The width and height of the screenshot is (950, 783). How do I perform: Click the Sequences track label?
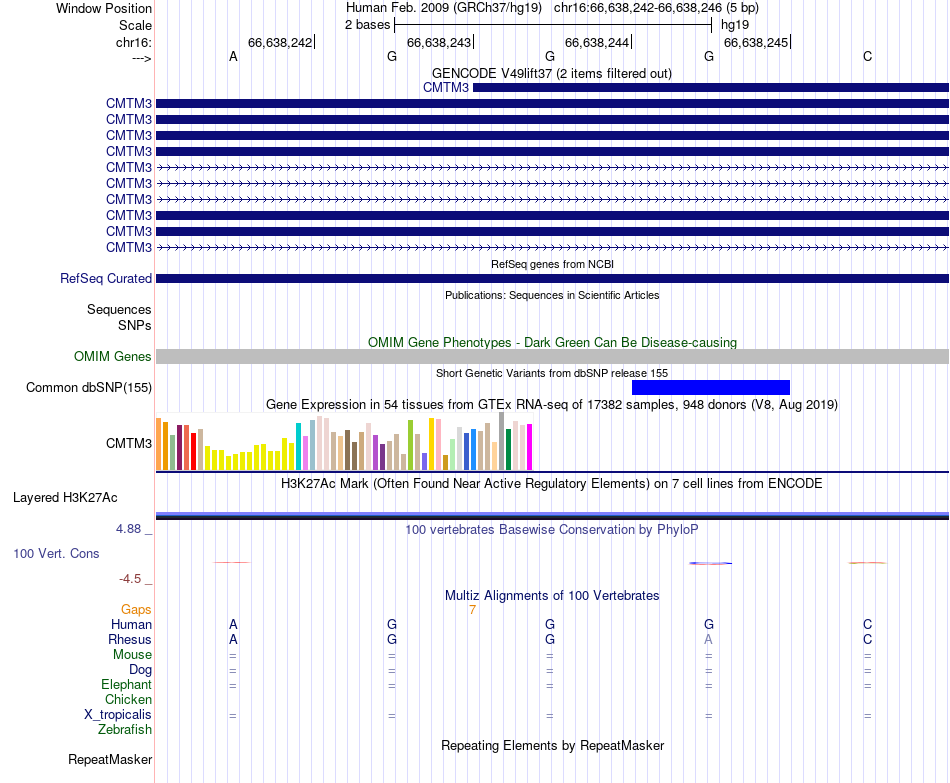(119, 310)
